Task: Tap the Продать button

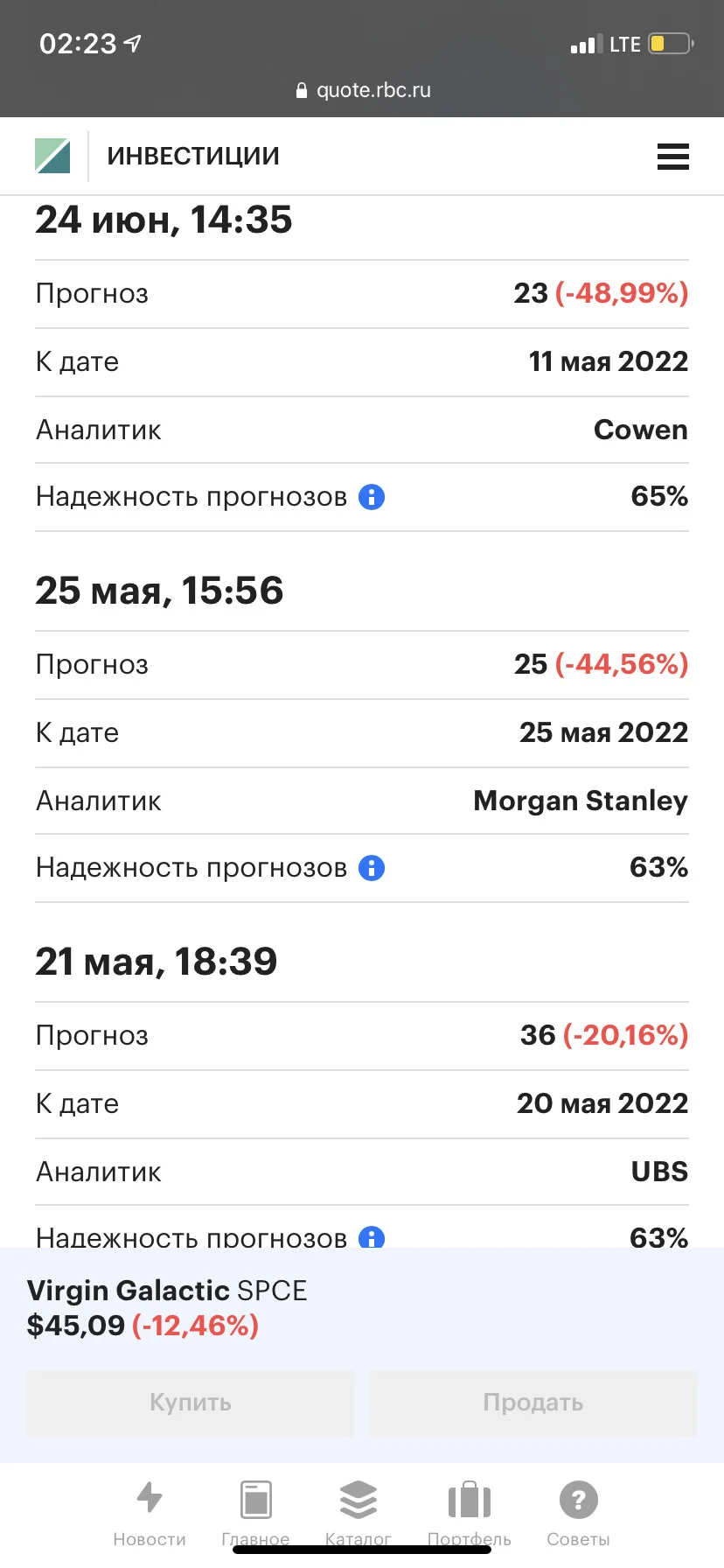Action: pyautogui.click(x=533, y=1403)
